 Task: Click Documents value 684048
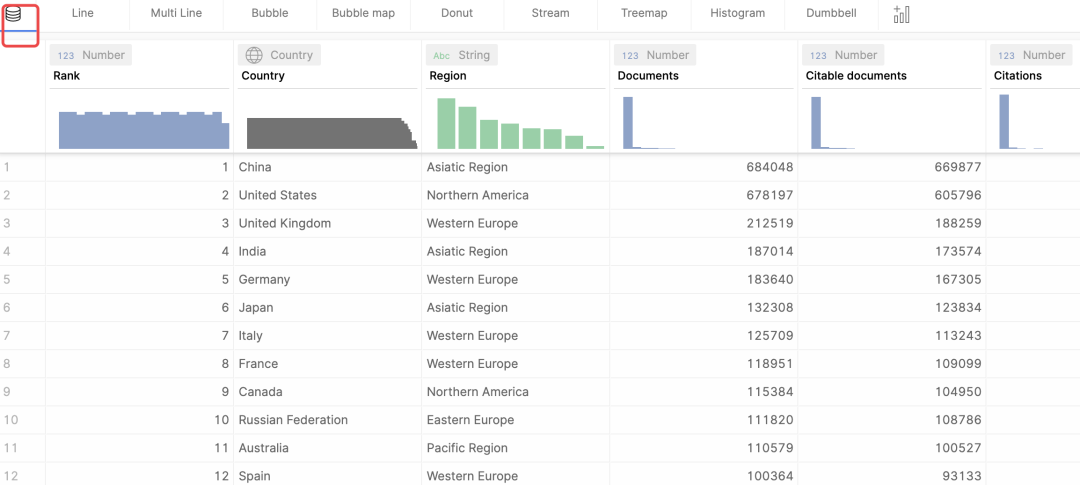pyautogui.click(x=770, y=167)
